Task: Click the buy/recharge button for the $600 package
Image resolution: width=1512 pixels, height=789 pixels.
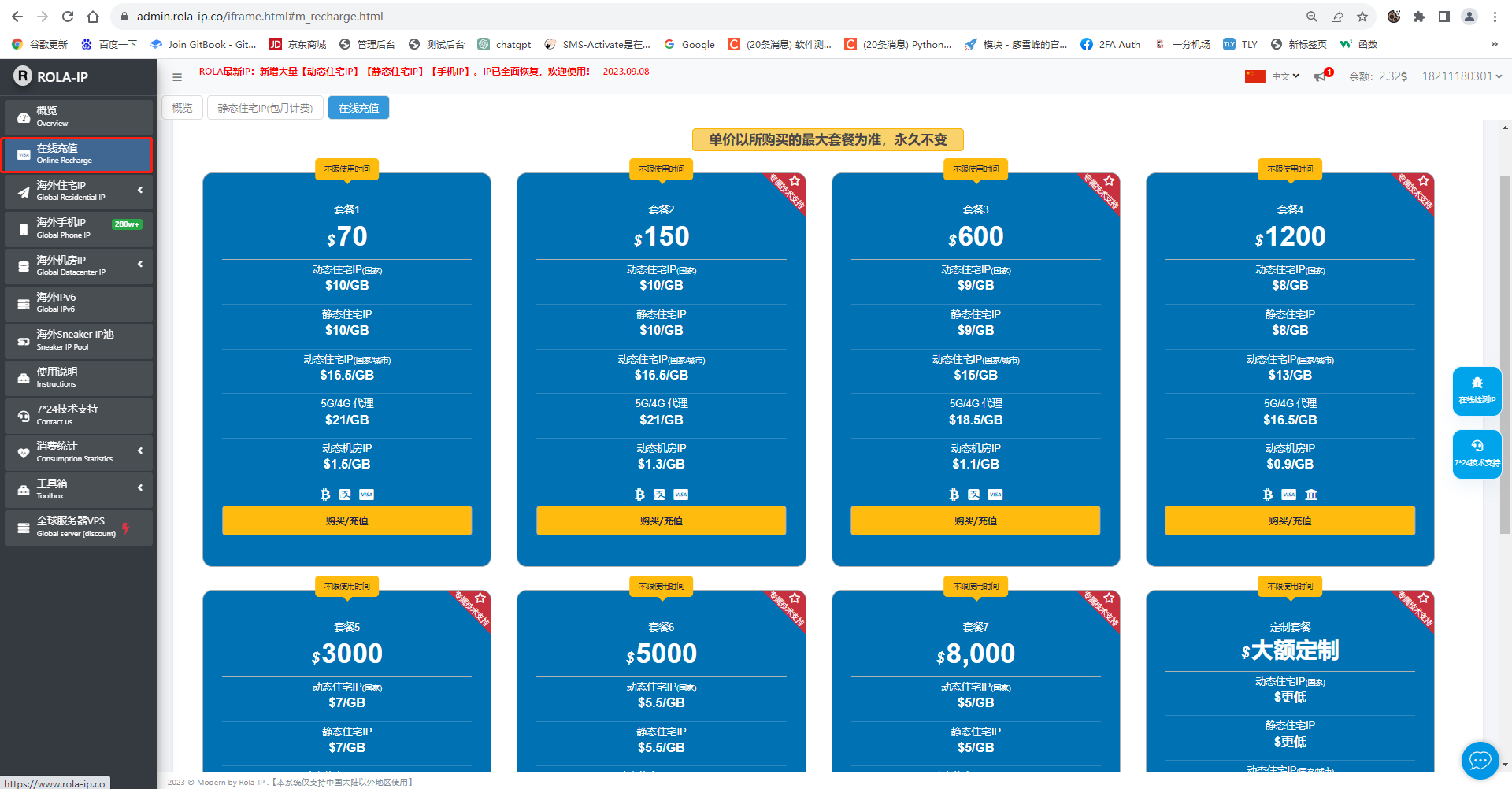Action: point(975,520)
